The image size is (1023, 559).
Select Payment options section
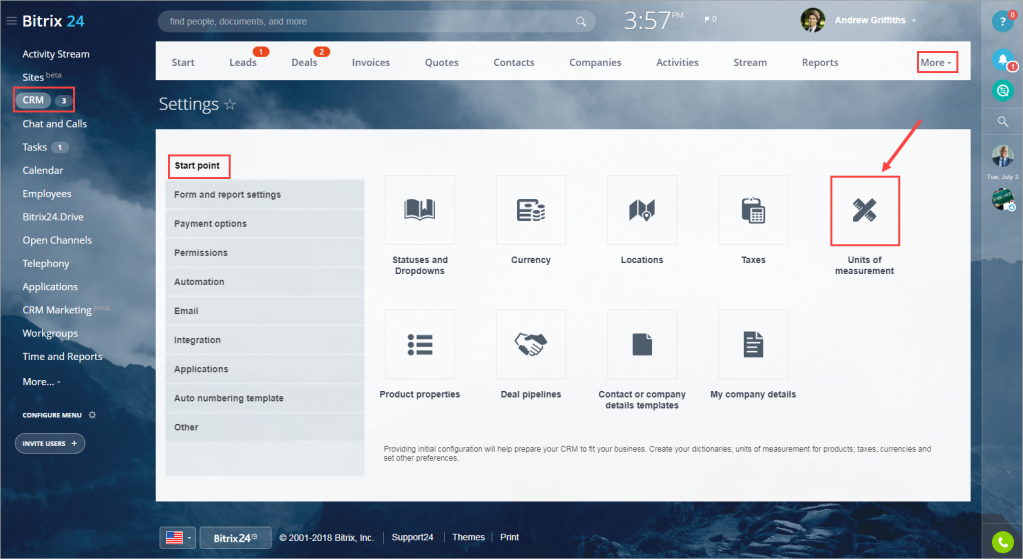click(x=265, y=224)
